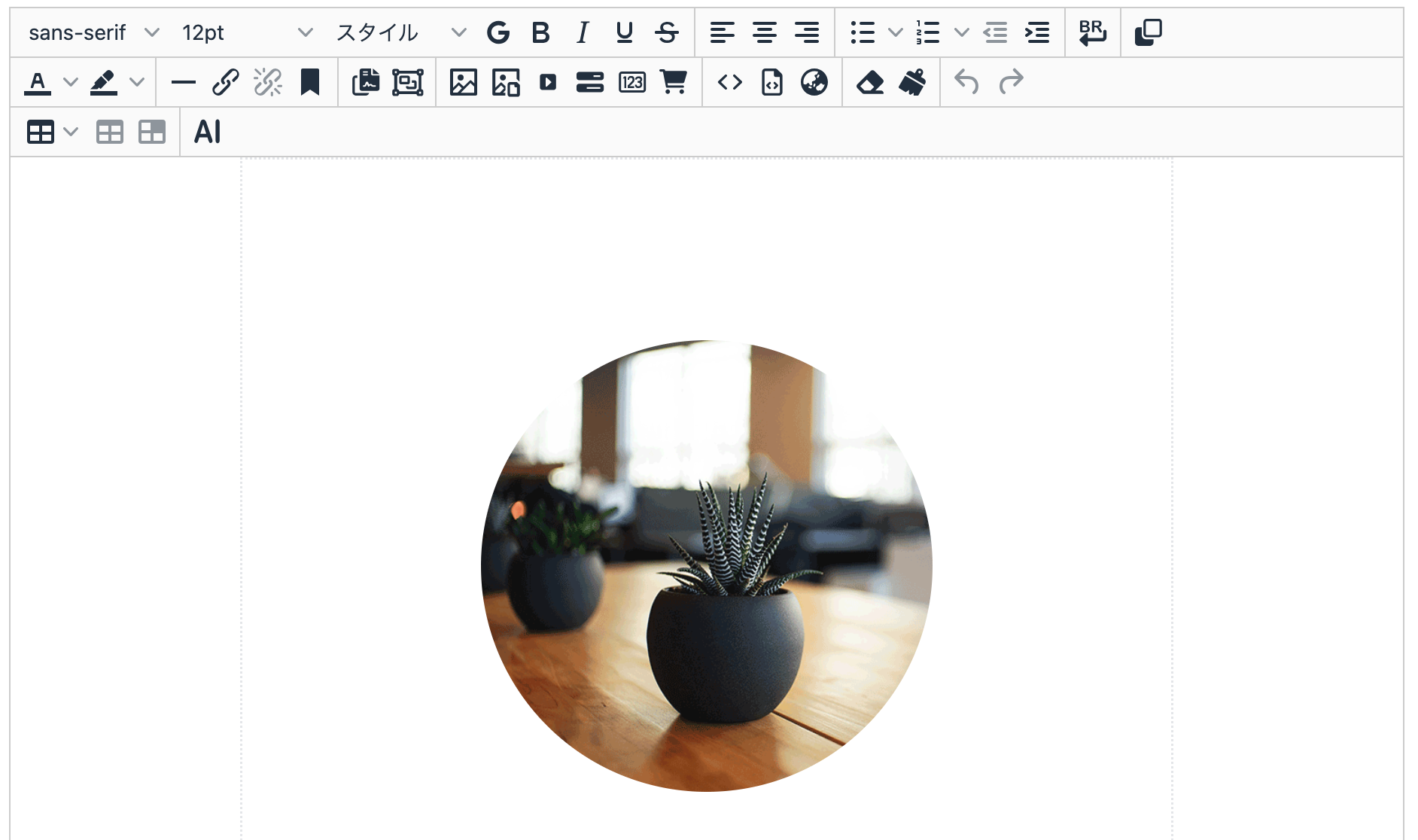
Task: Increase the indent
Action: click(x=1038, y=32)
